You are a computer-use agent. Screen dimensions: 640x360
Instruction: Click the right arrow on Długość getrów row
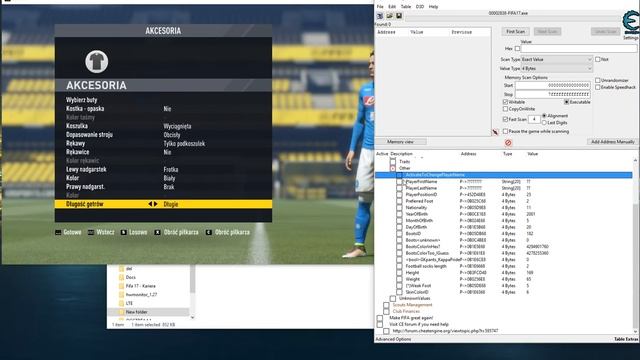tap(156, 204)
